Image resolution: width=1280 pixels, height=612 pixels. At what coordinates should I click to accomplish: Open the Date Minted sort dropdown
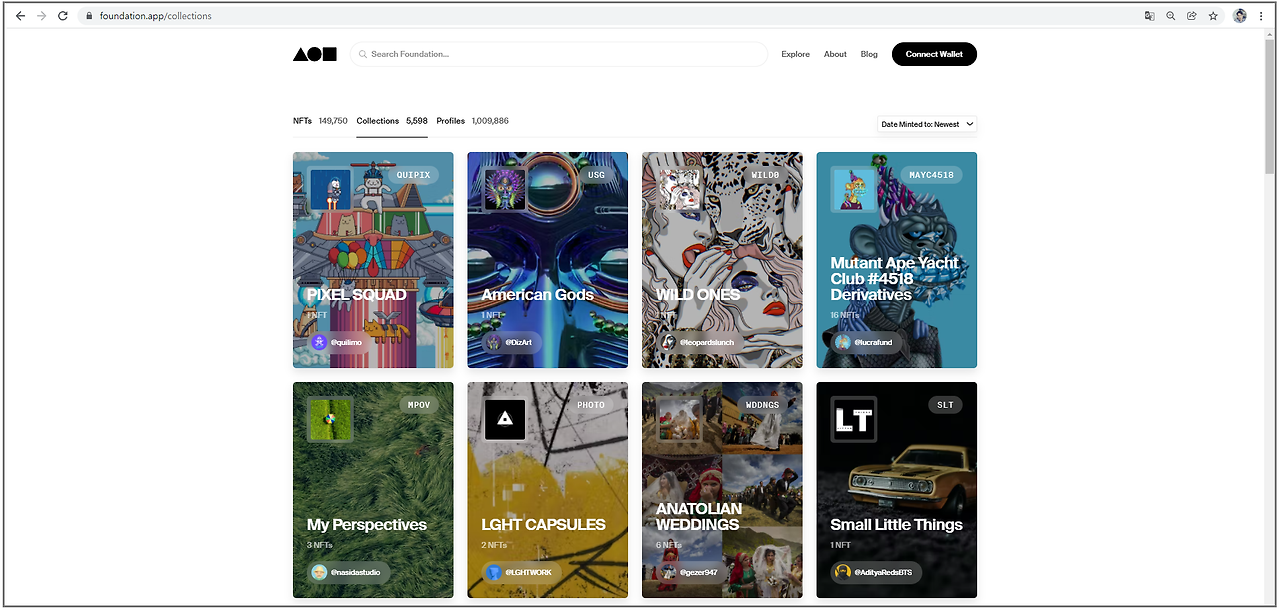(x=927, y=124)
